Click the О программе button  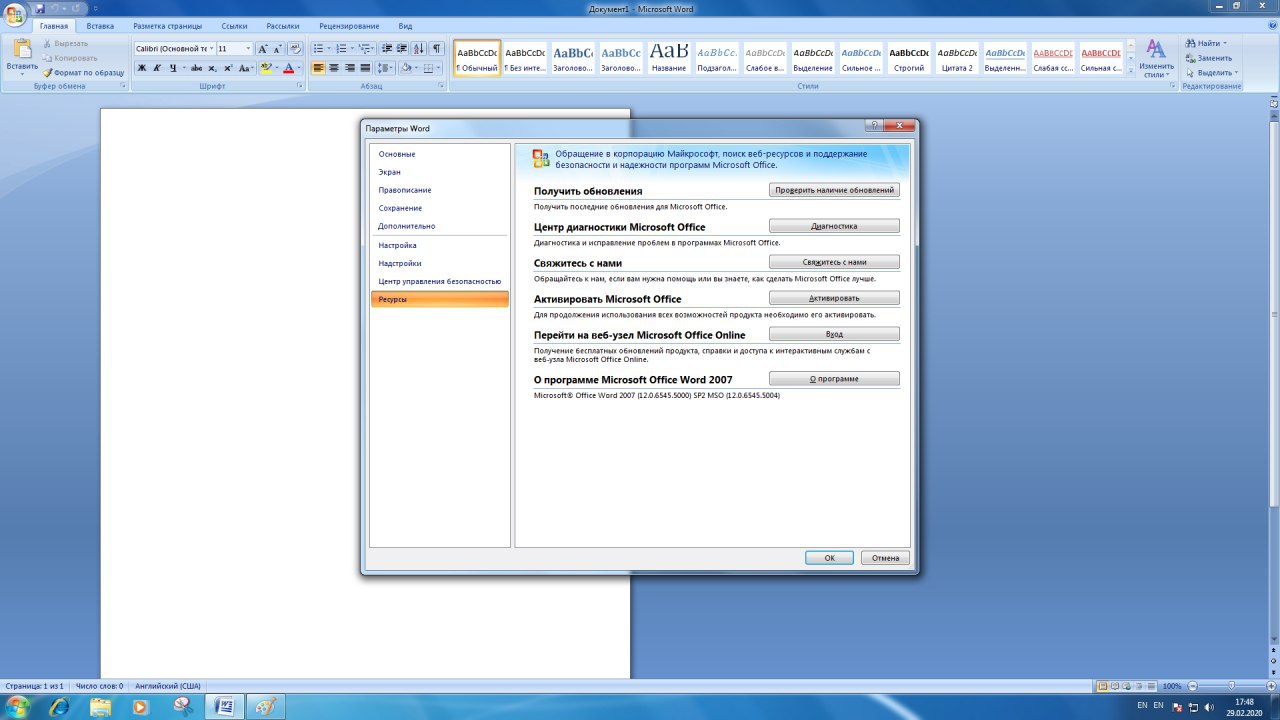(834, 379)
